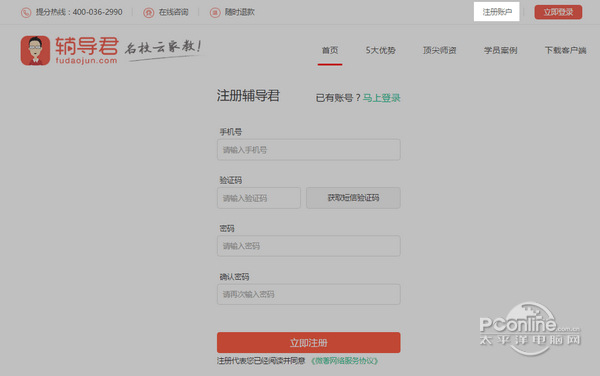Click the 马上登录 green link
Screen dimensions: 600x376
coord(382,98)
